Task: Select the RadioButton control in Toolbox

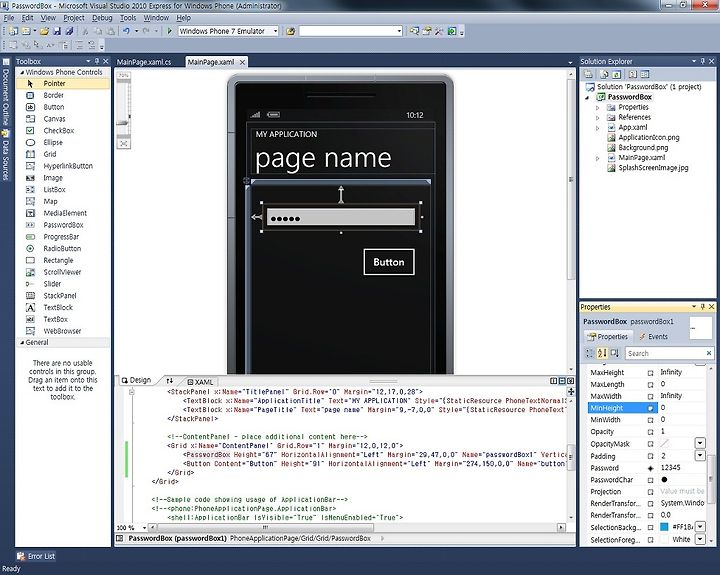Action: pyautogui.click(x=63, y=248)
